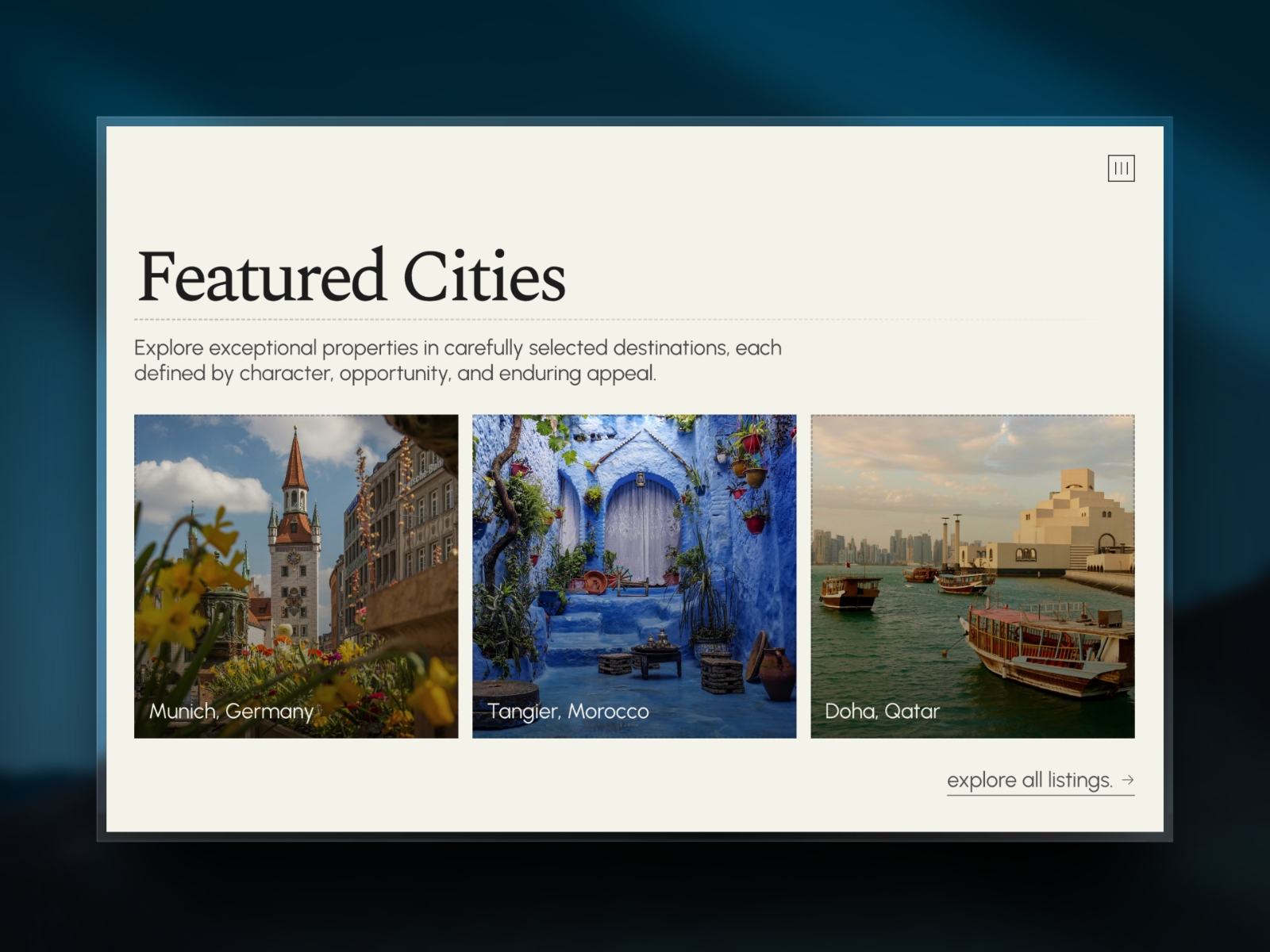This screenshot has width=1270, height=952.
Task: Click the description paragraph under the heading
Action: click(x=458, y=360)
